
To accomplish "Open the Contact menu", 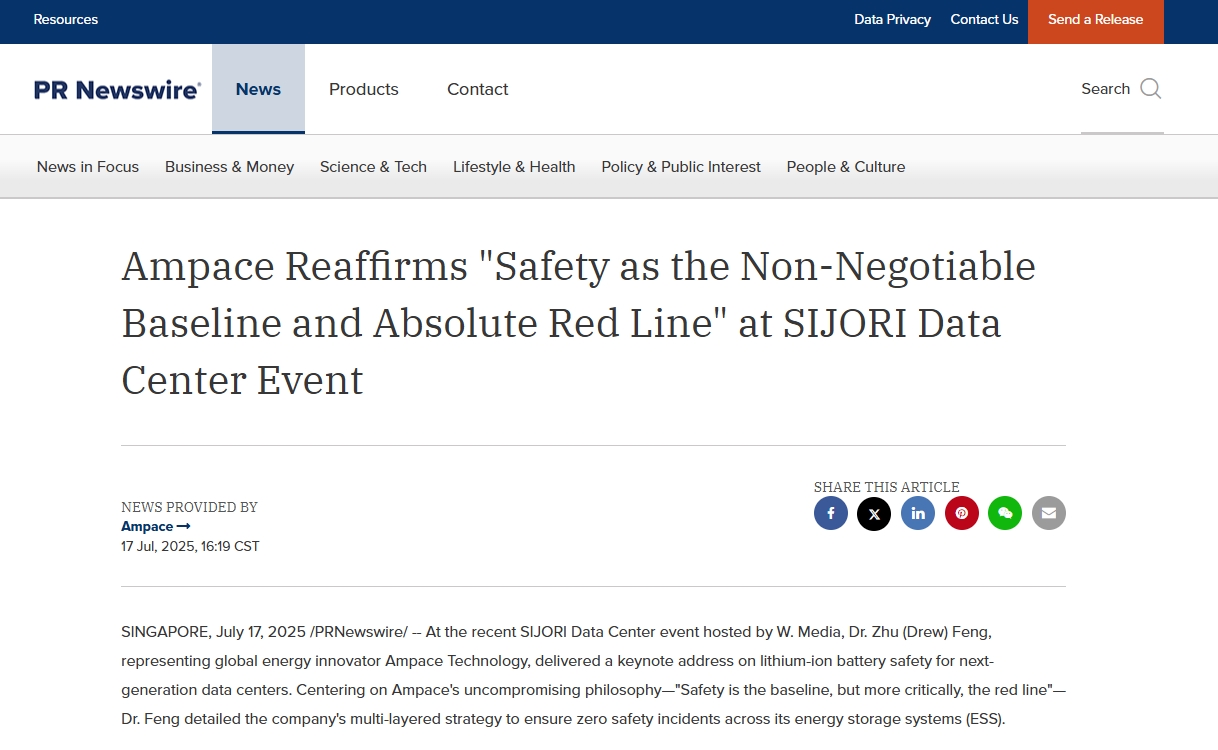I will tap(478, 89).
